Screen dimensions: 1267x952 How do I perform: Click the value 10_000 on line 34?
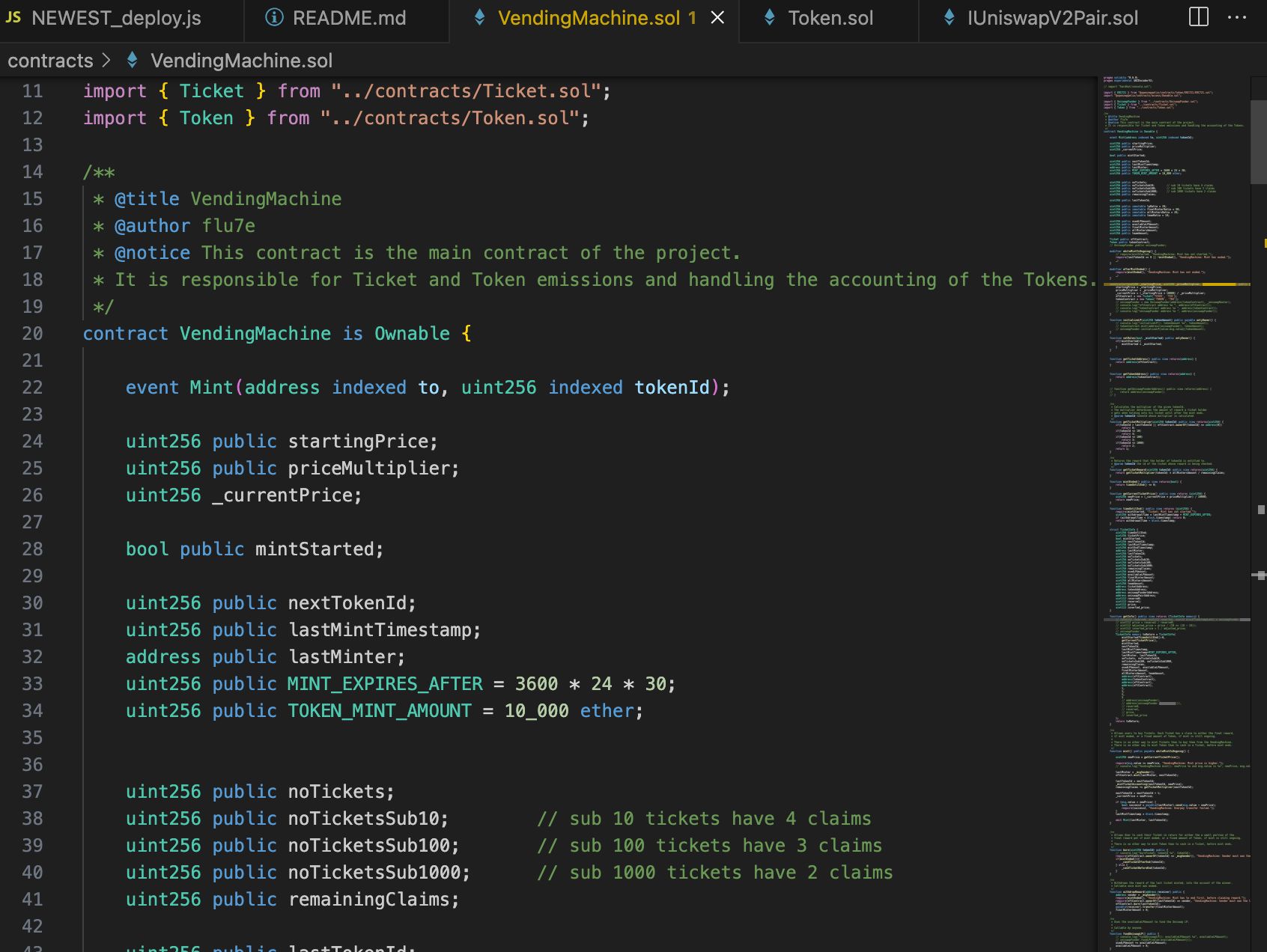(x=536, y=711)
